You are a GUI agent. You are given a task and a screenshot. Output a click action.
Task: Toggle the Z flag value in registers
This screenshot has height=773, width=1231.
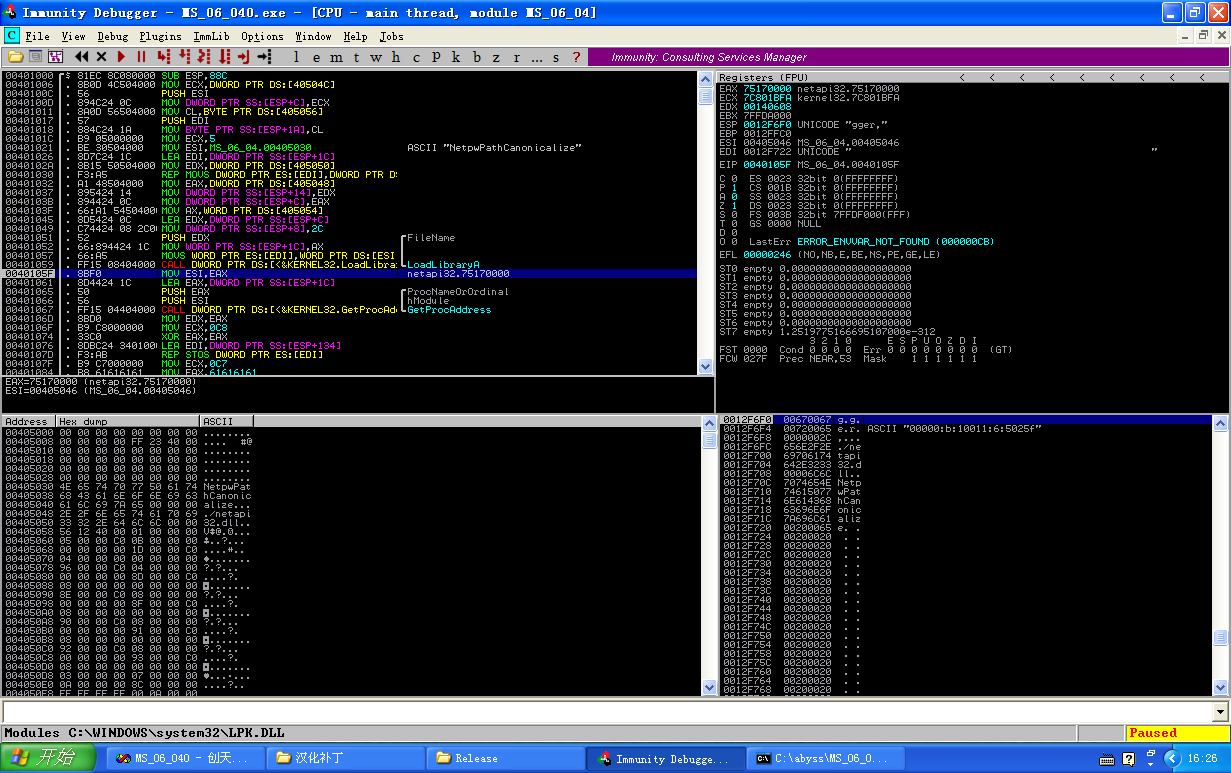[x=733, y=205]
